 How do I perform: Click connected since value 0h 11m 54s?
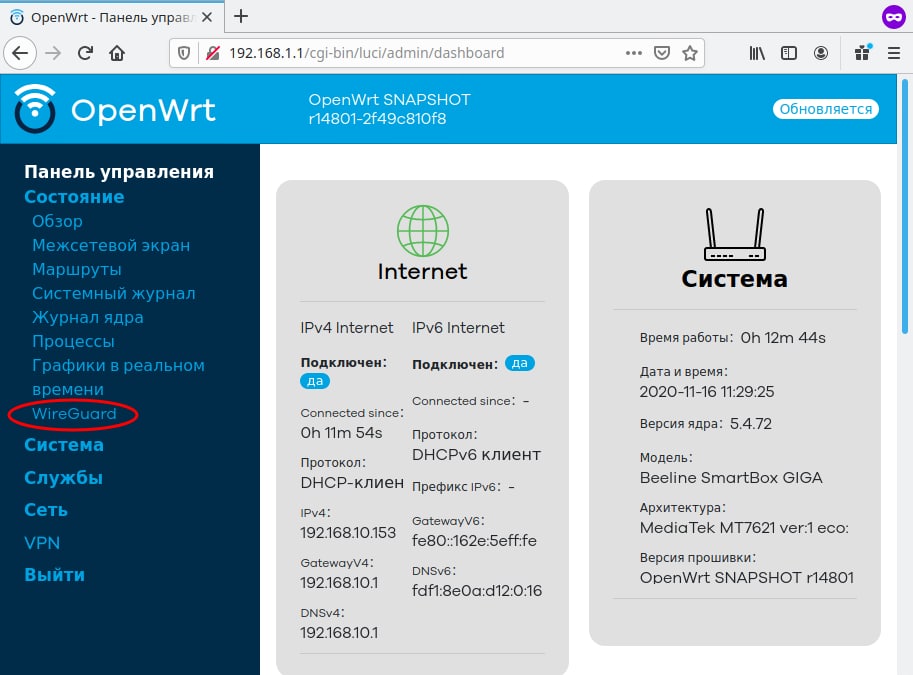click(341, 433)
